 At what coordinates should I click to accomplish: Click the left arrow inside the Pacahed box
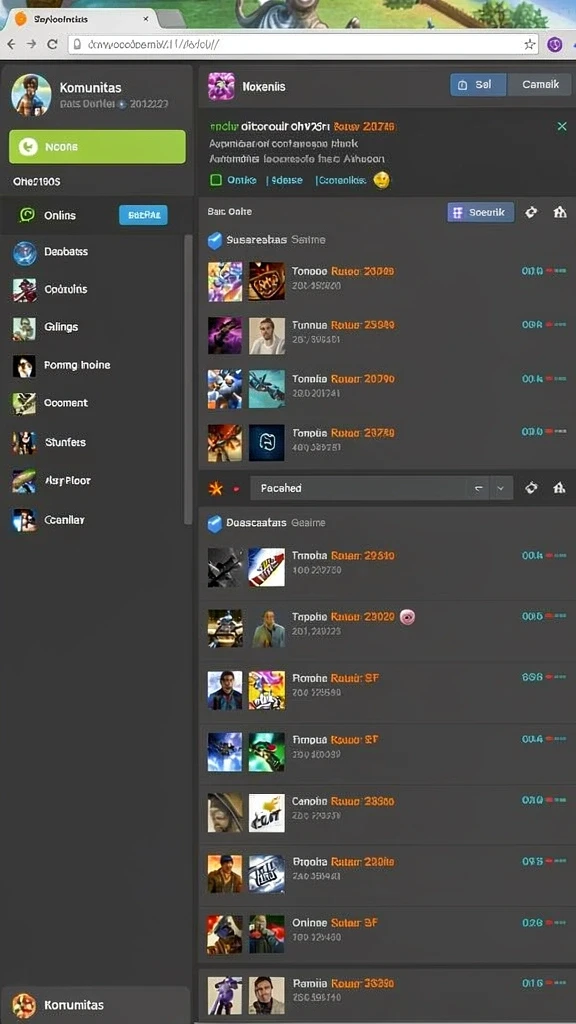click(478, 488)
